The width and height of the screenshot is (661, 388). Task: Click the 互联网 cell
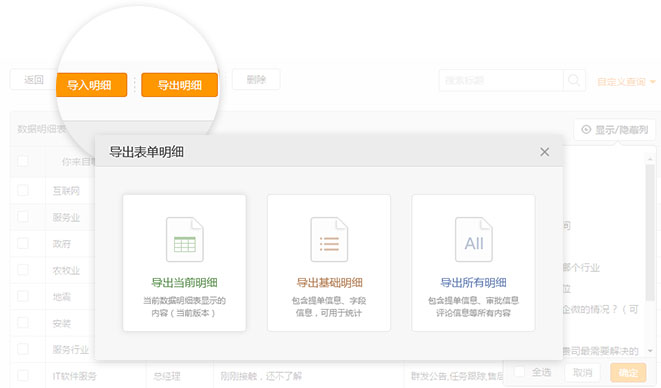[66, 191]
